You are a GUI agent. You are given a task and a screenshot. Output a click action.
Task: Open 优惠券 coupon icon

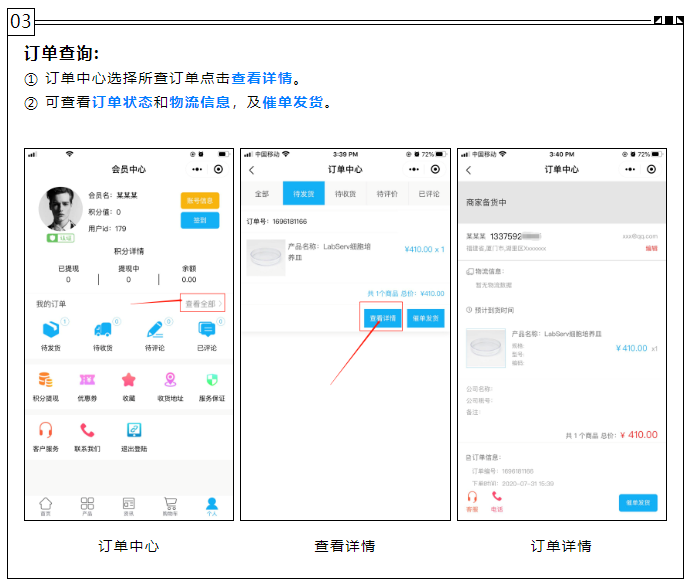click(87, 380)
